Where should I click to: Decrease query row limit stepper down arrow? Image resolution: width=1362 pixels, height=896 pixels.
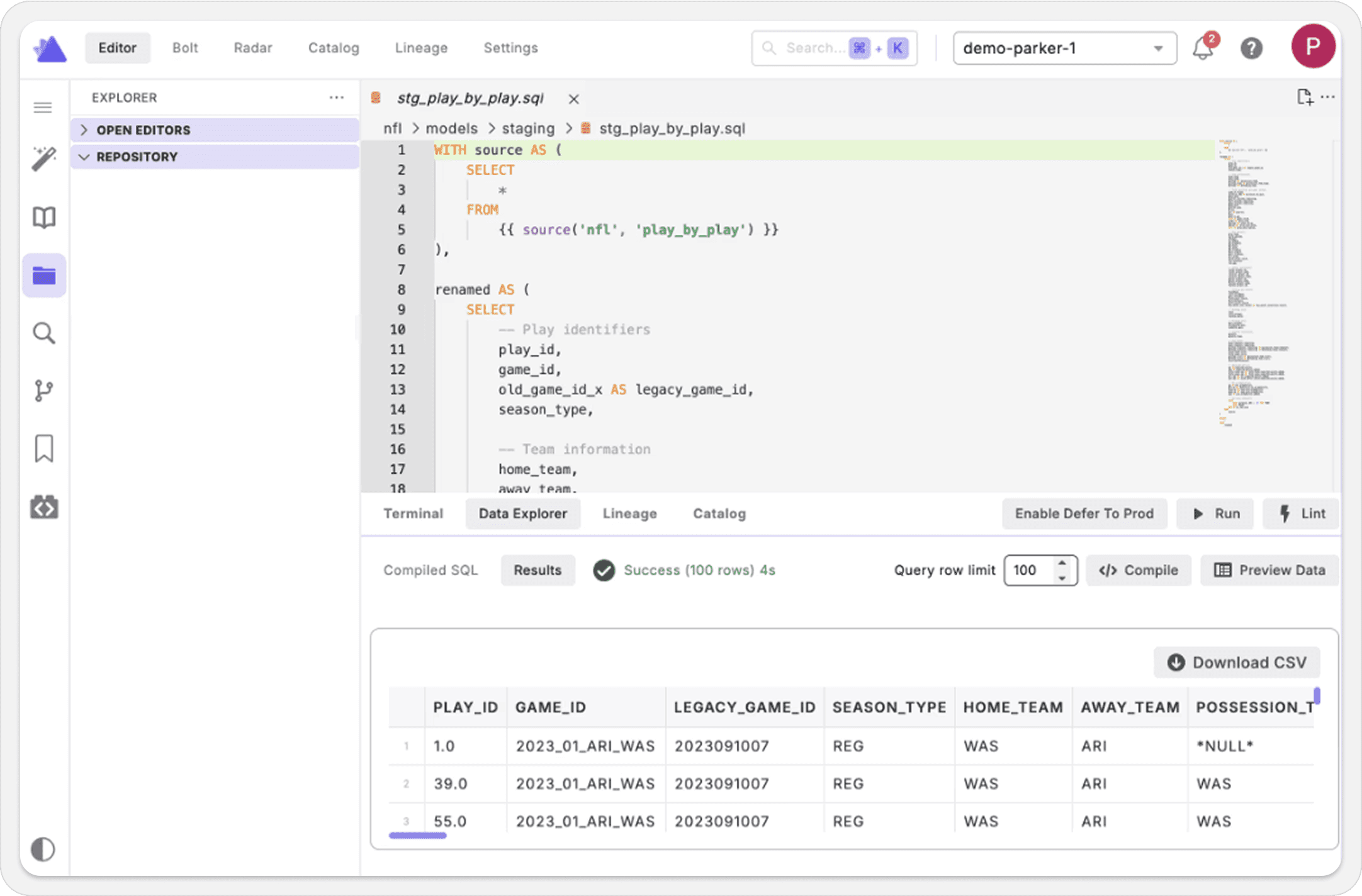click(1062, 578)
